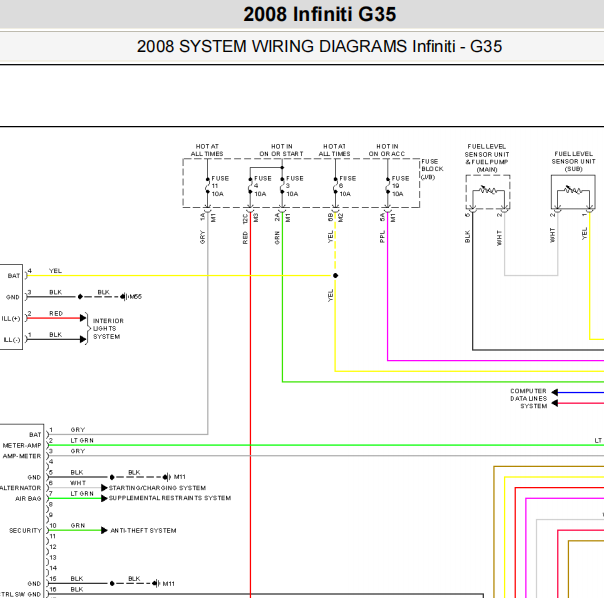The width and height of the screenshot is (604, 598).
Task: Click the 'SUPPLEMENTAL RESTRAINTS SYSTEM' reference
Action: click(x=170, y=498)
